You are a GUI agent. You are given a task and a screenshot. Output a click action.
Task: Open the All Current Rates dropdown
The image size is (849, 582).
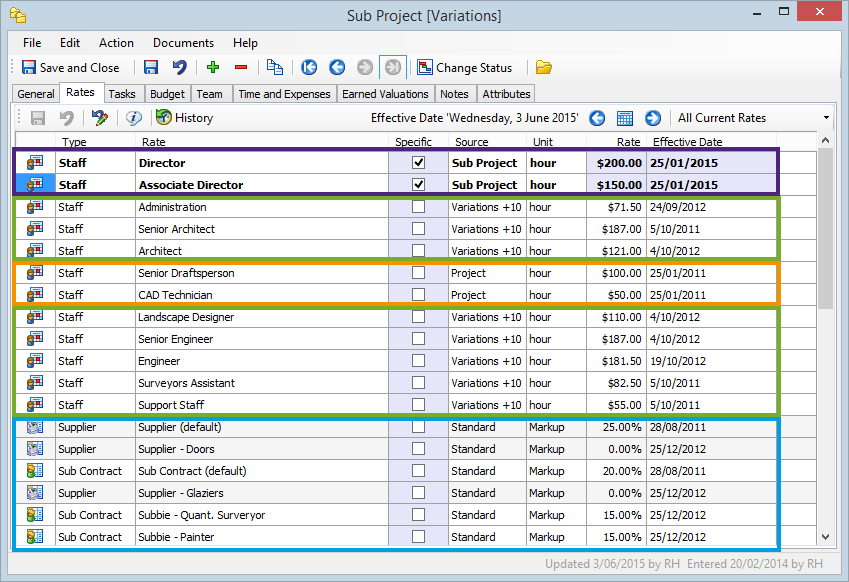(826, 117)
